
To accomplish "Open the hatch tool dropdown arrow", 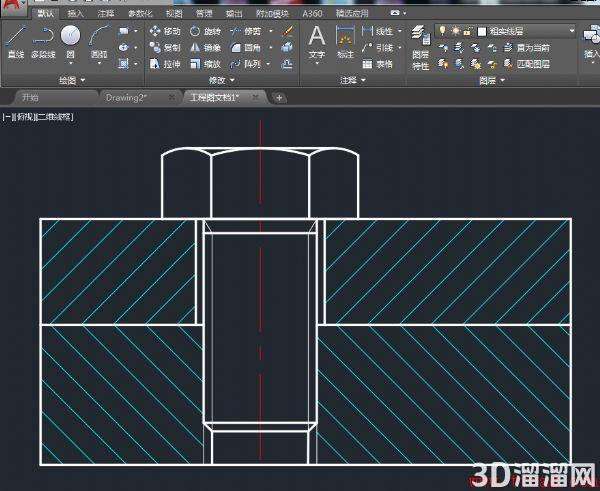I will pyautogui.click(x=136, y=64).
